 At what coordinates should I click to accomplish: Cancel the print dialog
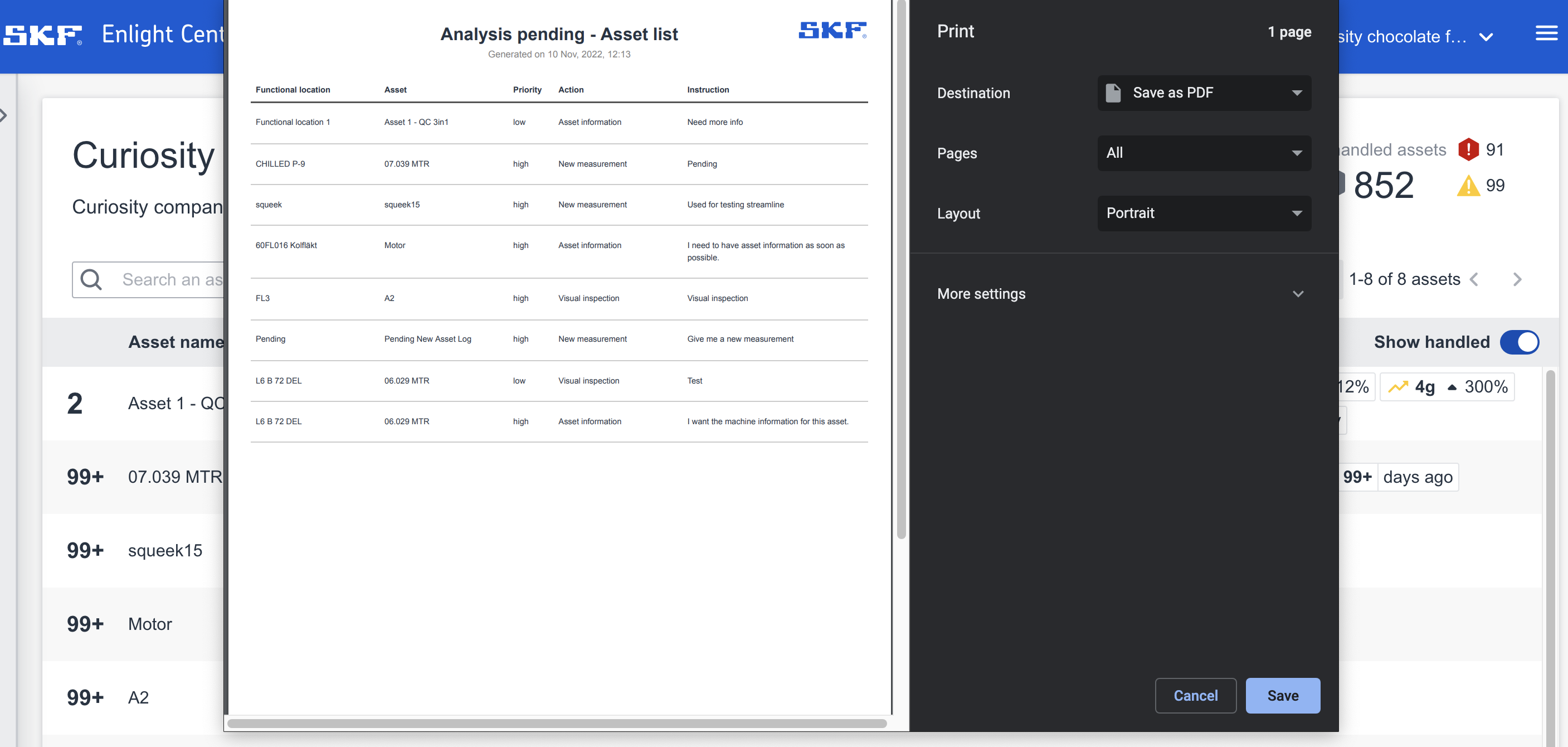click(x=1195, y=695)
